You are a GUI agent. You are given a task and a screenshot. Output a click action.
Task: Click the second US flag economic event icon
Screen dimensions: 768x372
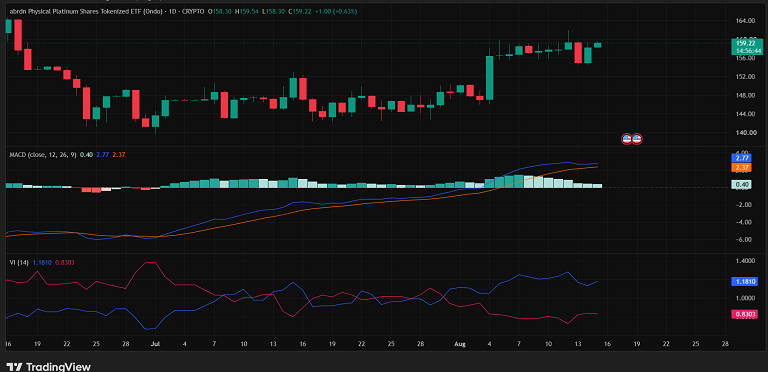click(x=637, y=139)
